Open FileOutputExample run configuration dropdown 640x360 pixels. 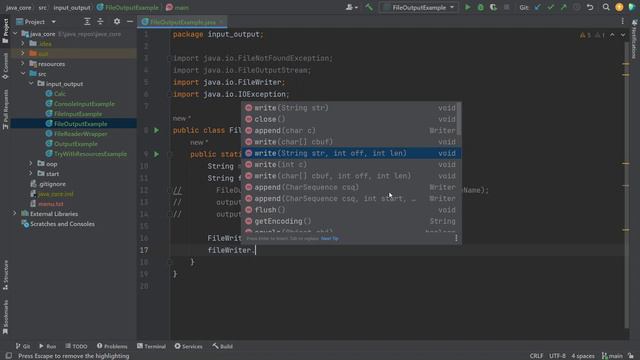[x=419, y=7]
